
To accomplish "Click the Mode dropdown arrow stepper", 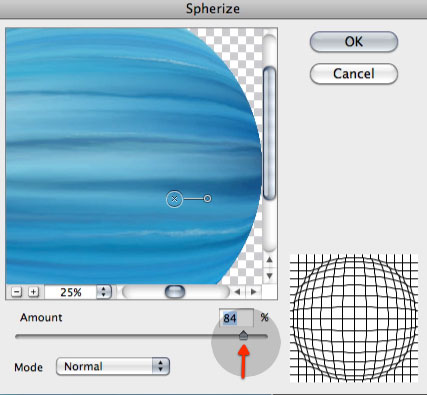I will tap(161, 366).
